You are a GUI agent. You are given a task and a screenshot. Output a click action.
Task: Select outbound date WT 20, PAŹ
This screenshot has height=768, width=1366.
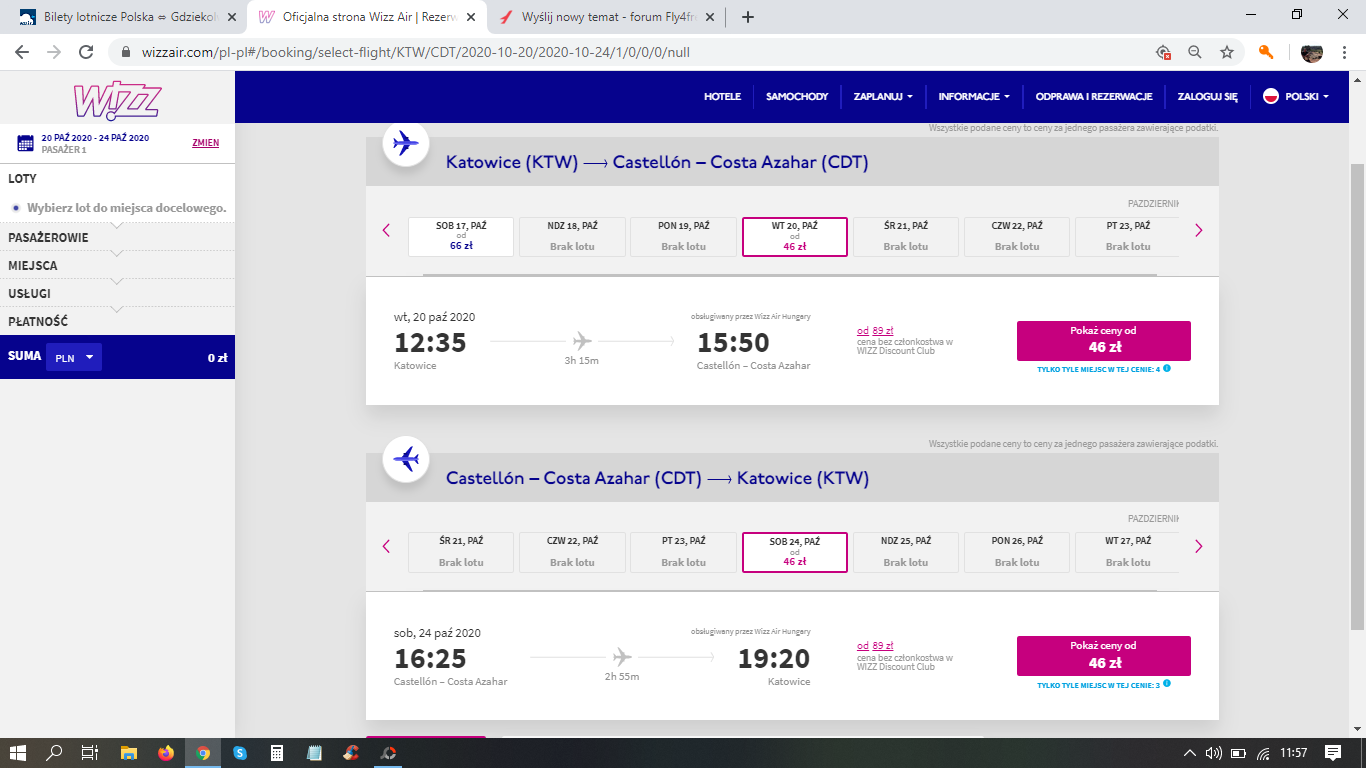(x=795, y=237)
